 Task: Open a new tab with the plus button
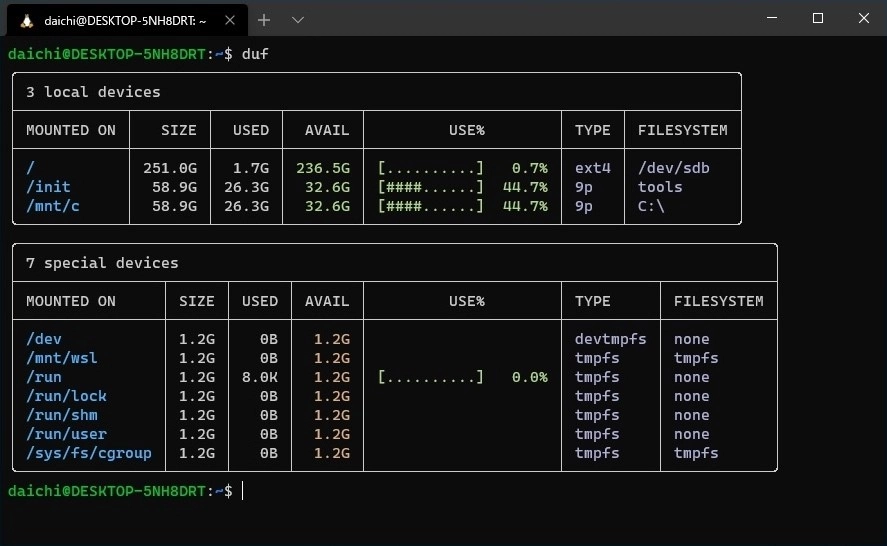(x=264, y=20)
